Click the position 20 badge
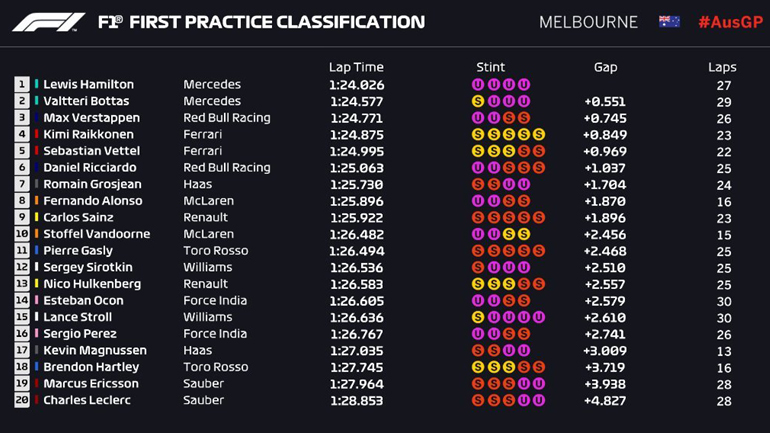This screenshot has width=770, height=433. click(x=22, y=400)
